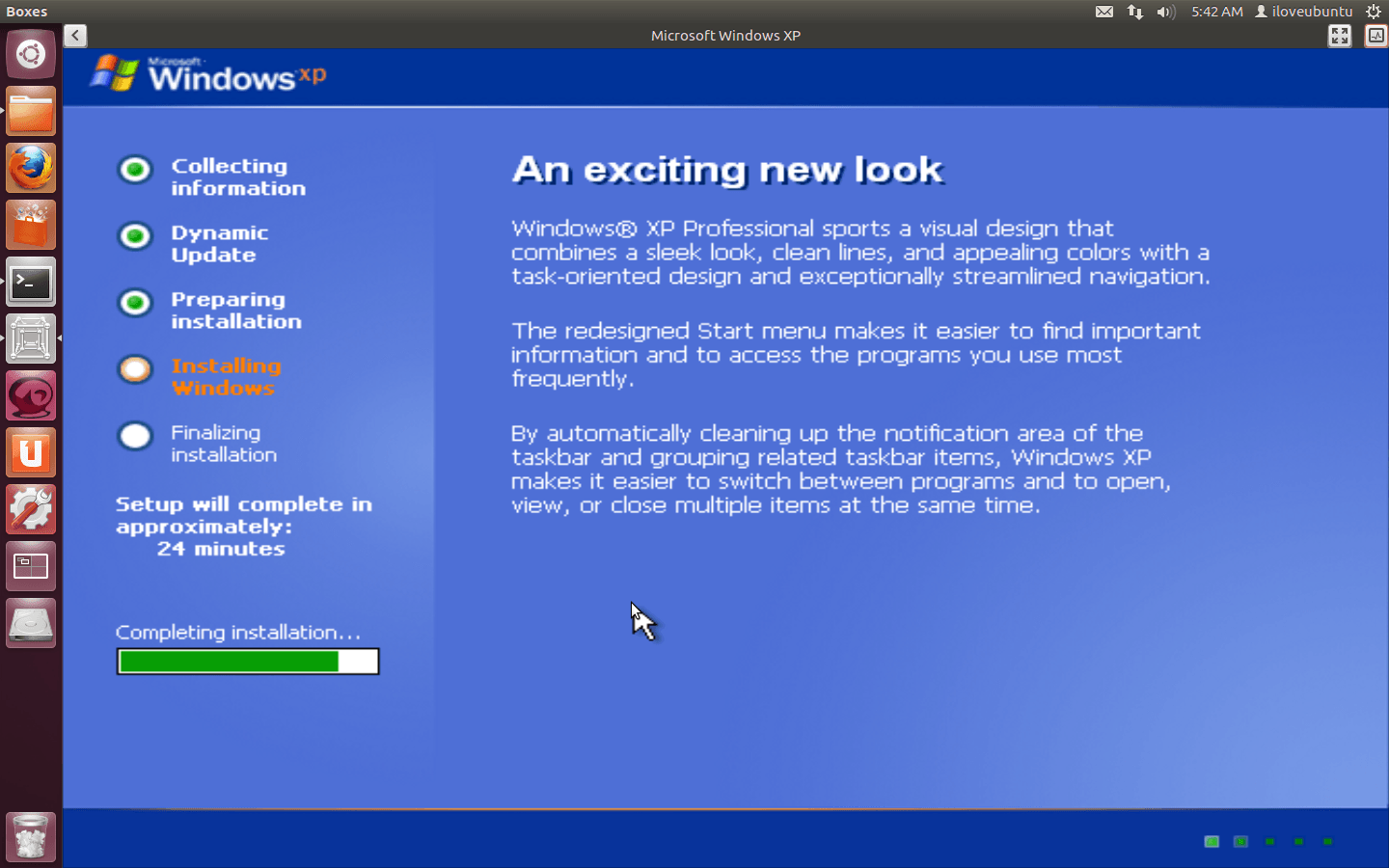
Task: Open the iloveubuntu user menu
Action: [1303, 12]
